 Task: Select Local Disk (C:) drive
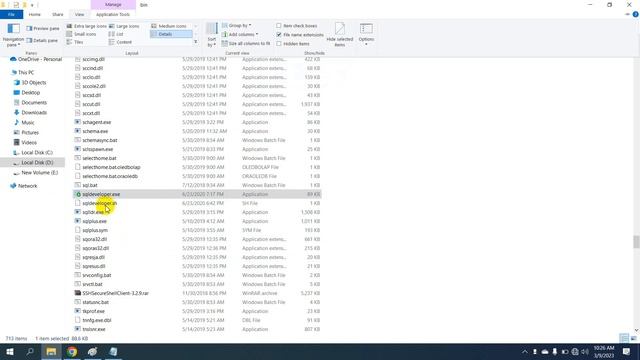coord(33,153)
